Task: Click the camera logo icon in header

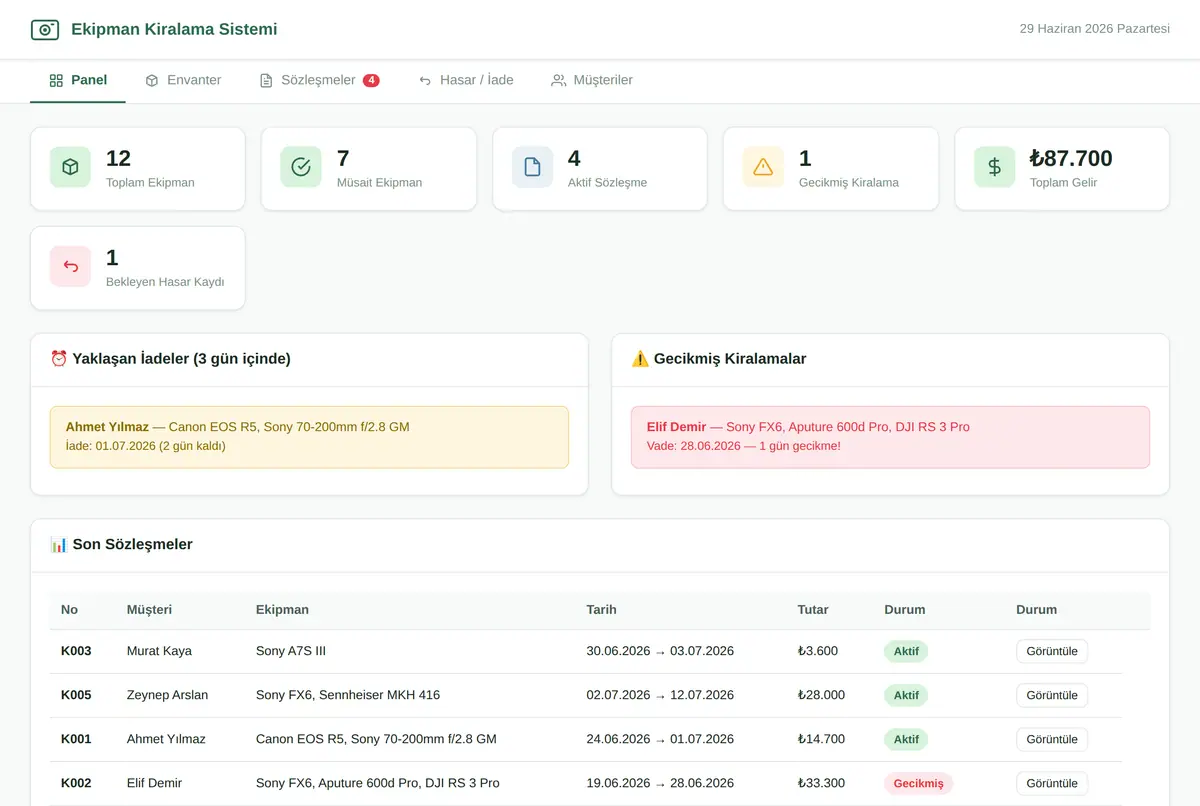Action: (45, 30)
